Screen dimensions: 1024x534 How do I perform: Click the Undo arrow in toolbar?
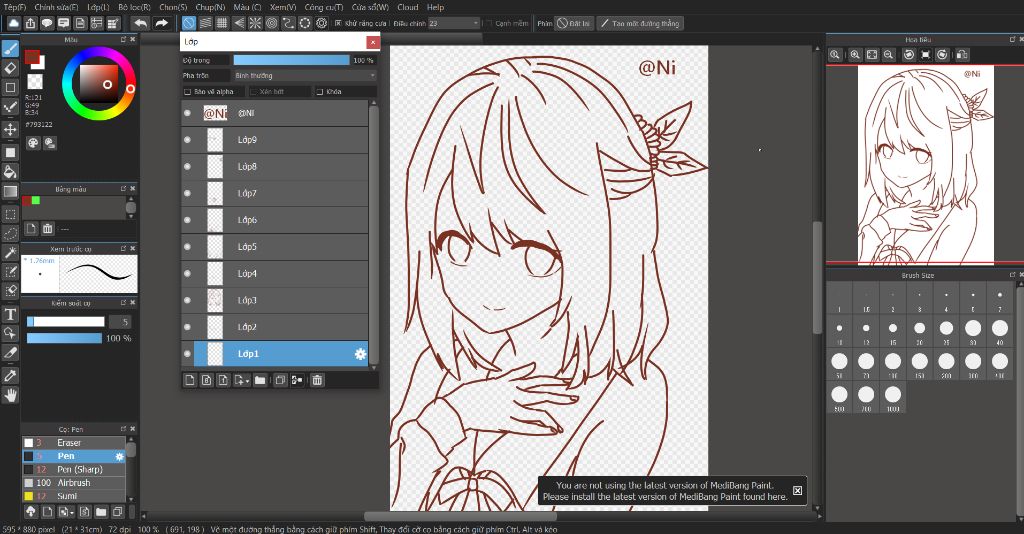point(140,22)
